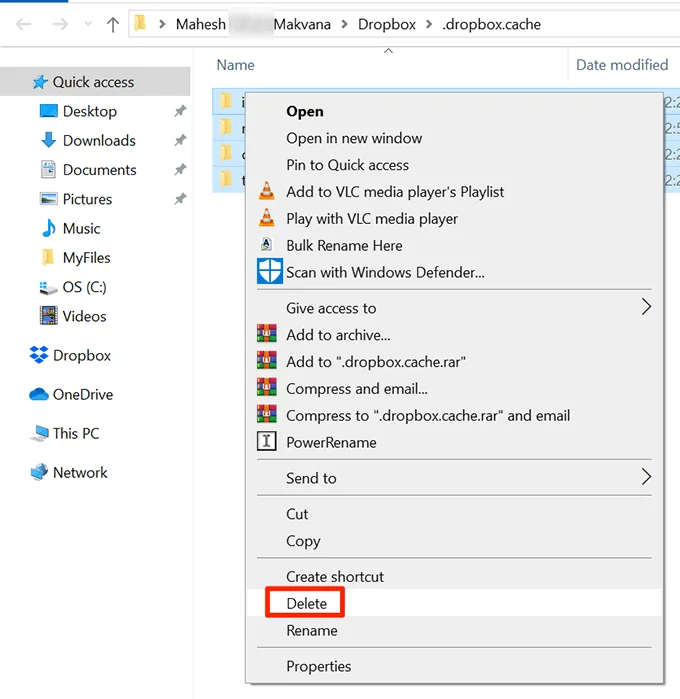
Task: Sort by Date modified column header
Action: pos(622,65)
